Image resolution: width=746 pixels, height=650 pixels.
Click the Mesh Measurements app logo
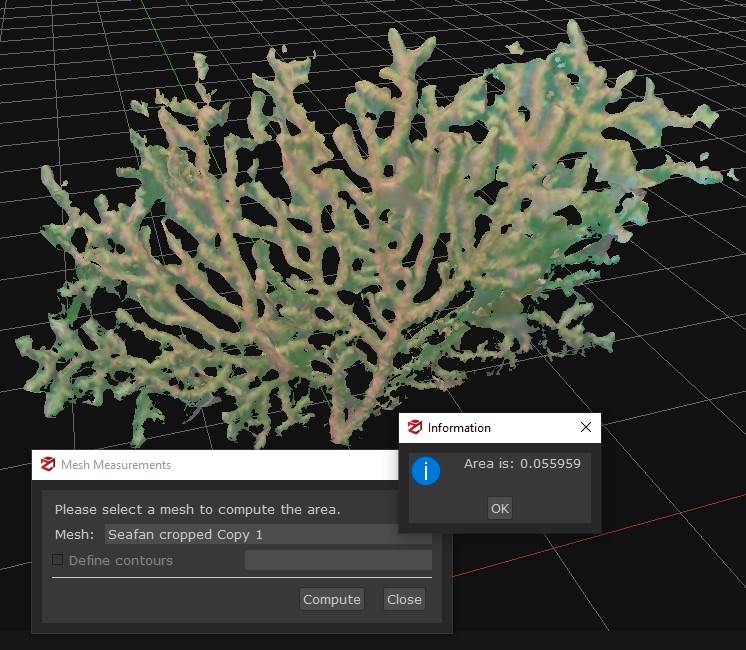(x=48, y=464)
